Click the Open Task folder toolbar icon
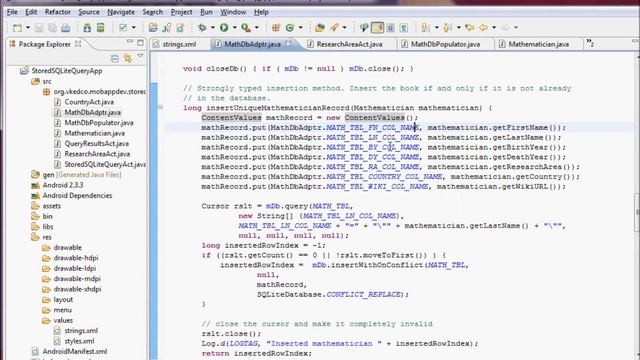 pyautogui.click(x=320, y=28)
